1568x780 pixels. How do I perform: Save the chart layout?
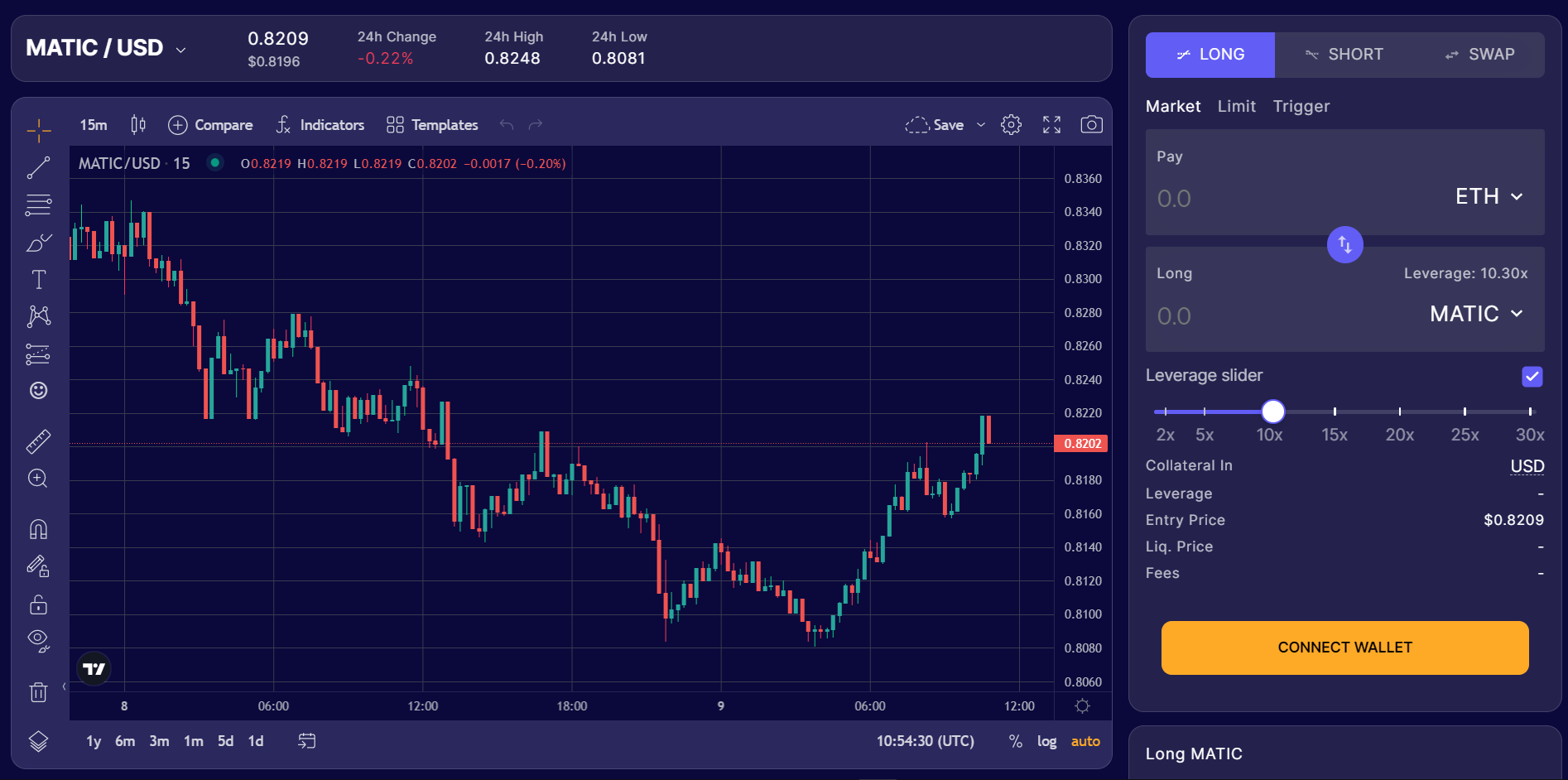pyautogui.click(x=935, y=125)
